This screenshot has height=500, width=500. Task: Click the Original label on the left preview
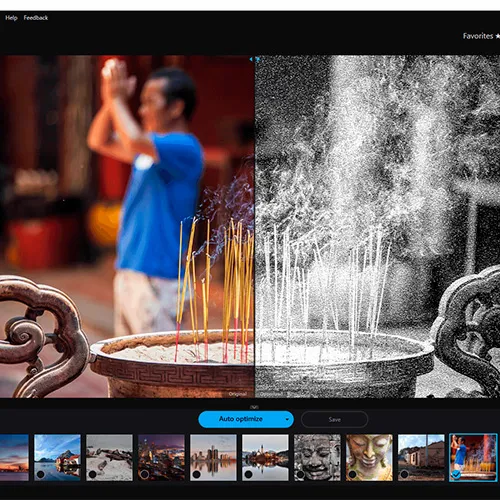coord(238,394)
